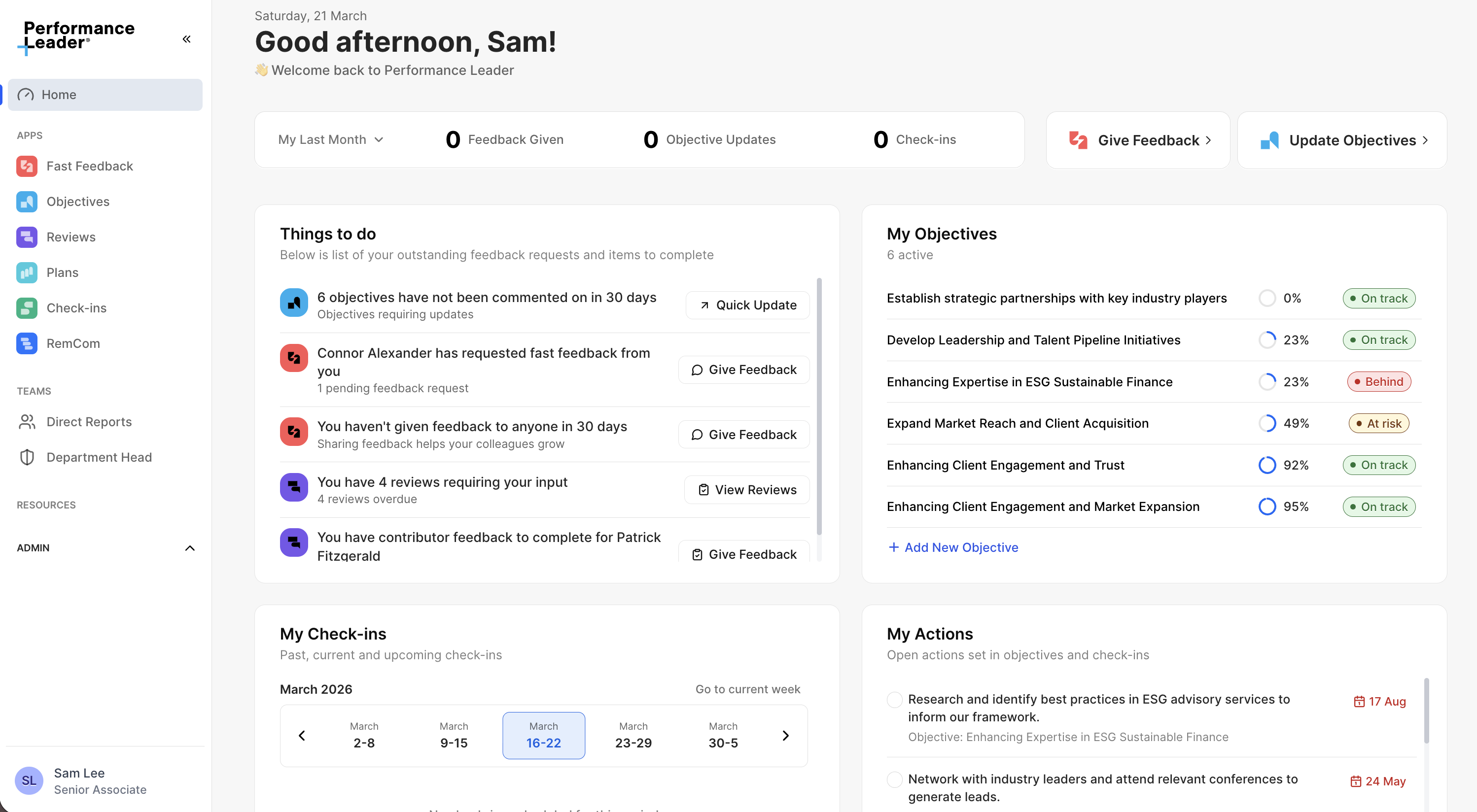1477x812 pixels.
Task: Click the Things to do scrollbar
Action: (x=819, y=407)
